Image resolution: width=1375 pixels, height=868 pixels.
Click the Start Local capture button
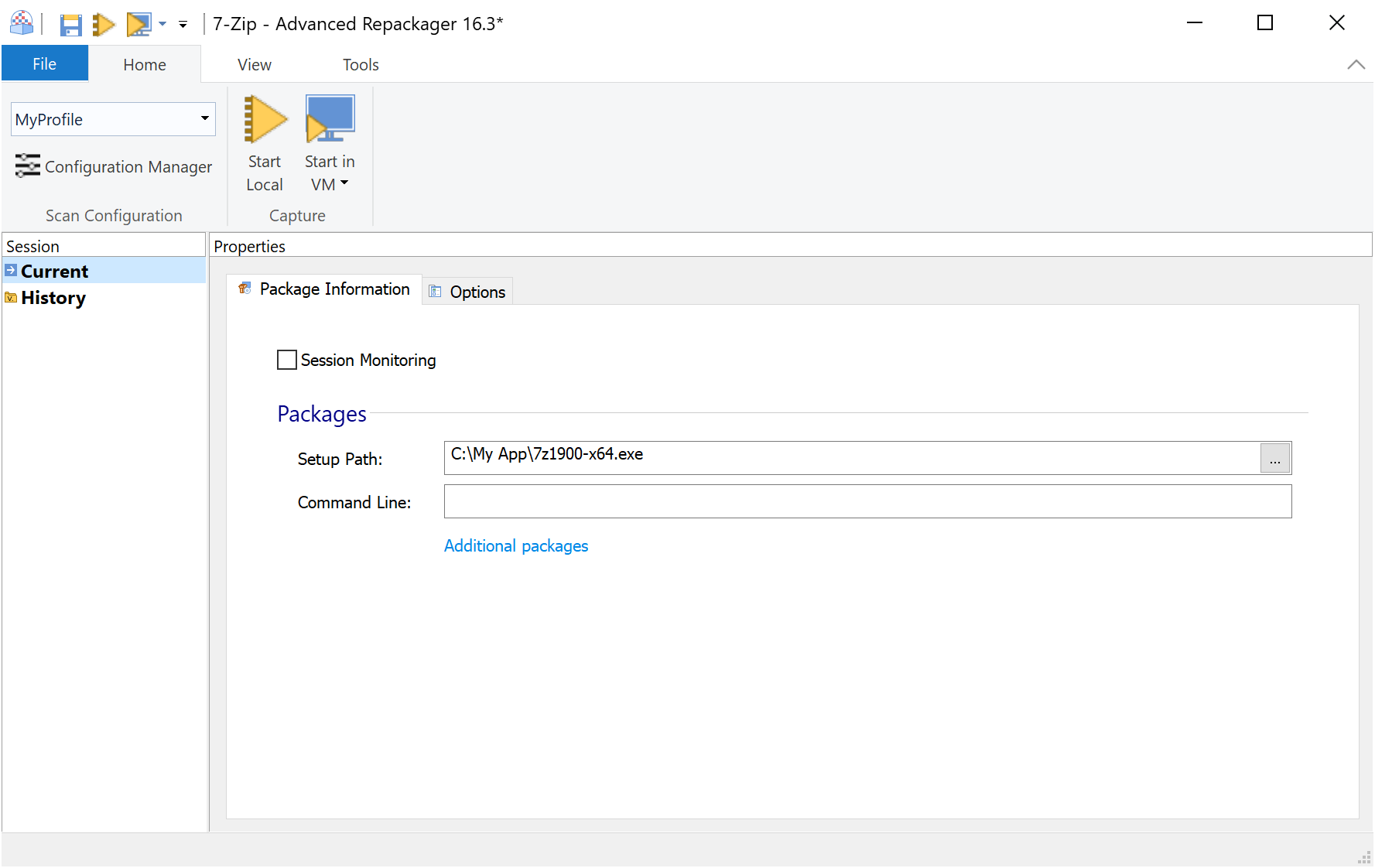(265, 144)
